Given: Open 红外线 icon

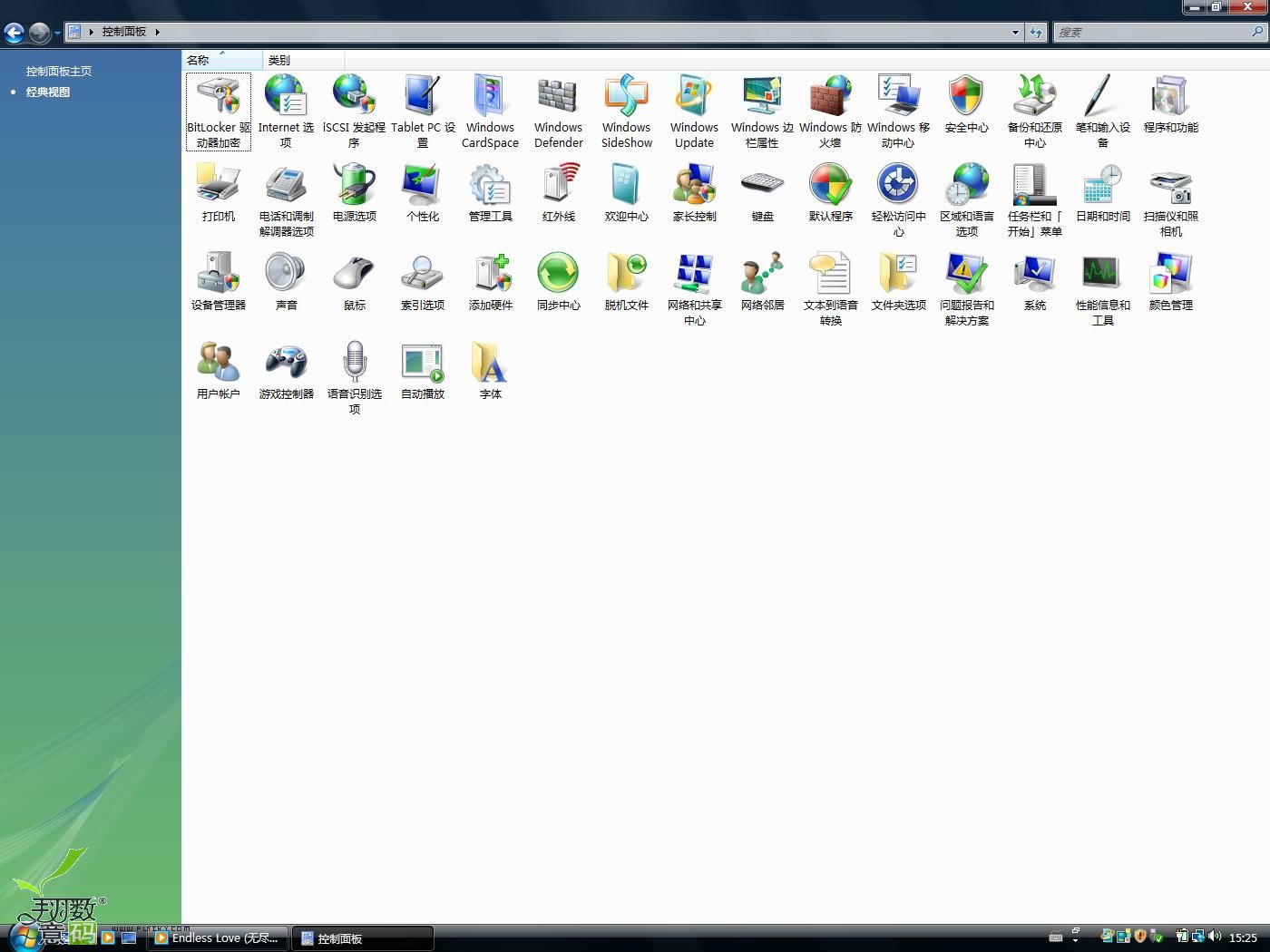Looking at the screenshot, I should click(559, 185).
